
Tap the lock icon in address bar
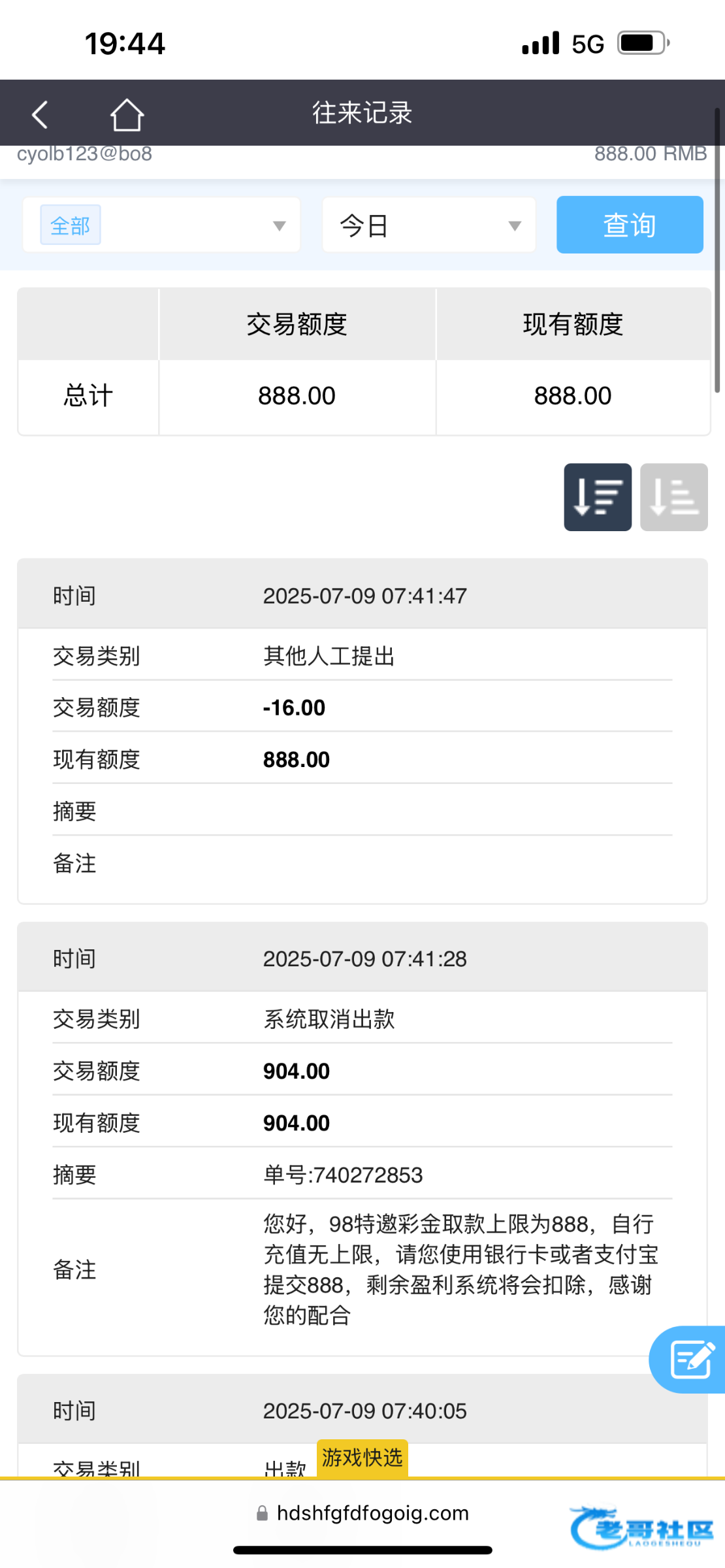(262, 1514)
